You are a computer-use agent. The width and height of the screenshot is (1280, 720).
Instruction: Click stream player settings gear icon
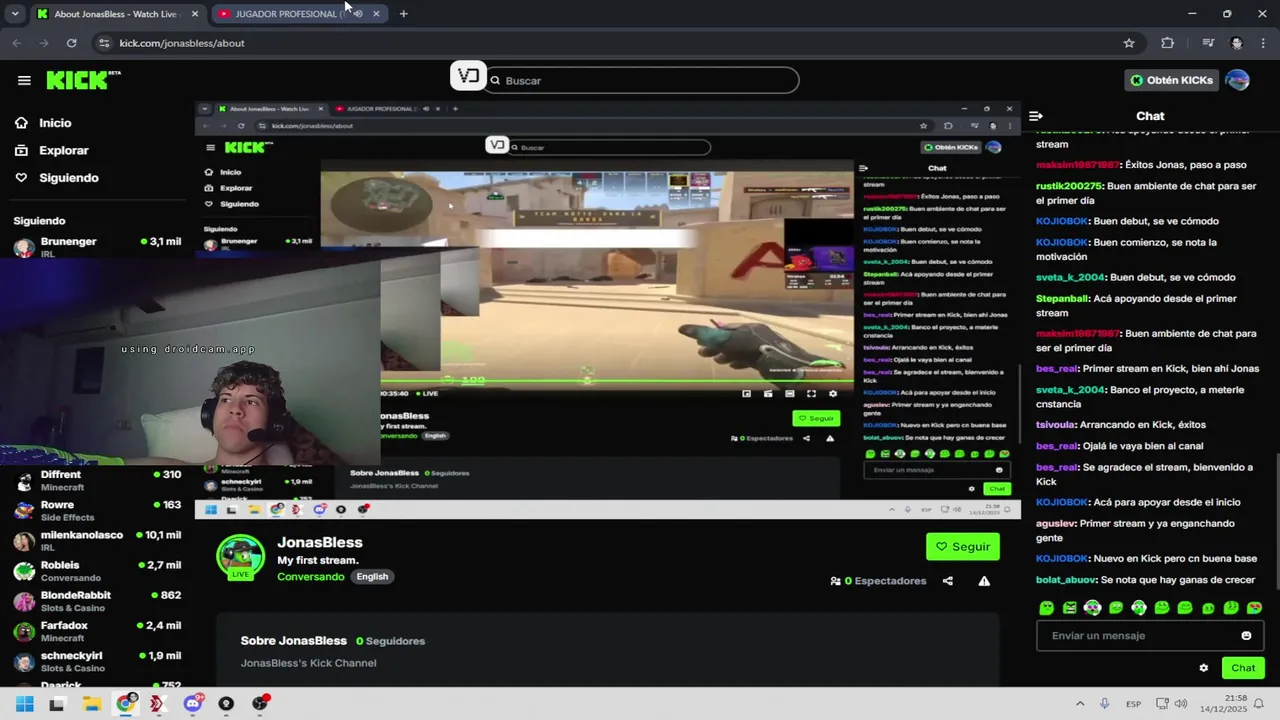pos(833,394)
